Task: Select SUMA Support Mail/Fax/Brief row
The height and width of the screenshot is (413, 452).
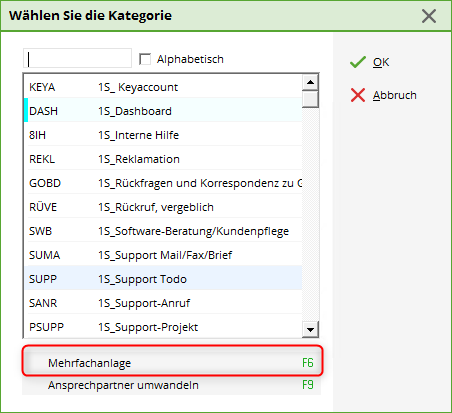Action: tap(163, 255)
